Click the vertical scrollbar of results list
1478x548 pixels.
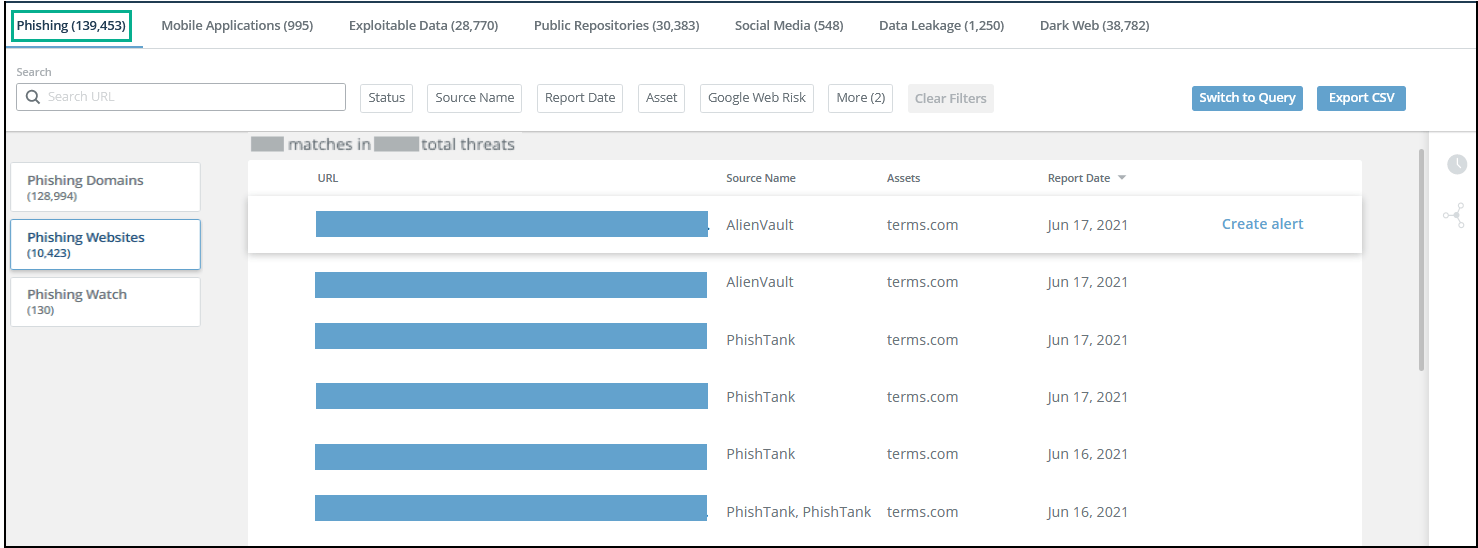(x=1421, y=260)
